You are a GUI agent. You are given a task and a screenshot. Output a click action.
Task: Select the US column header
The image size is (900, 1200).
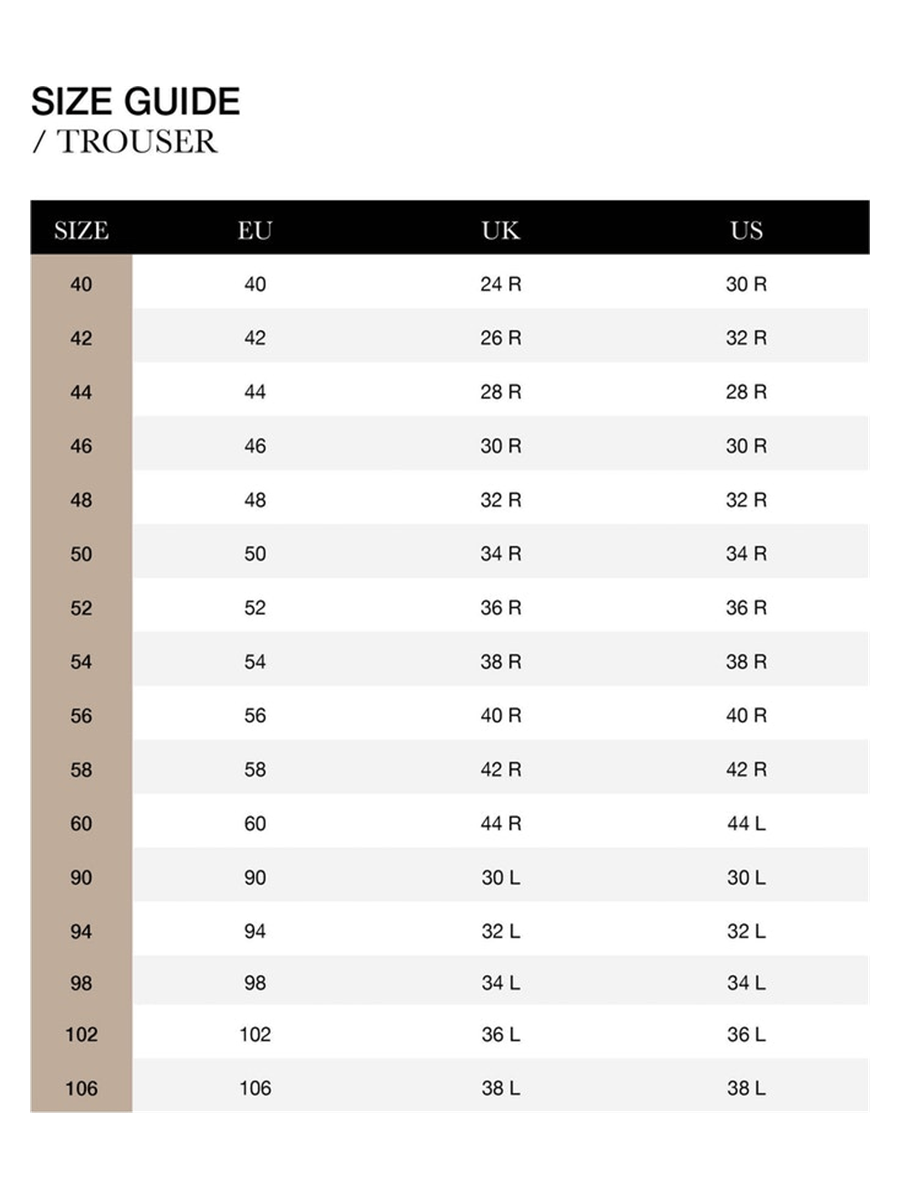[x=746, y=231]
